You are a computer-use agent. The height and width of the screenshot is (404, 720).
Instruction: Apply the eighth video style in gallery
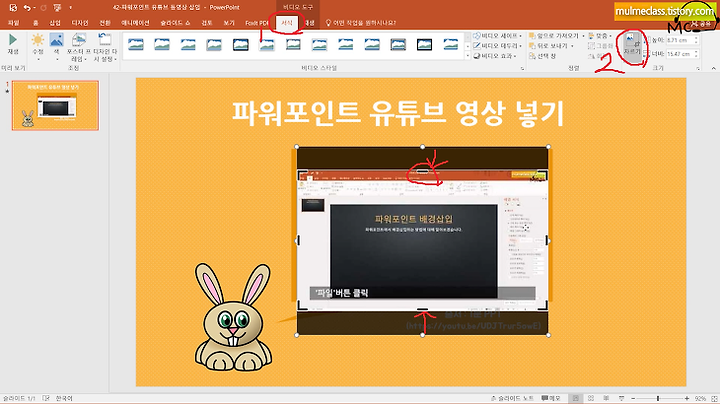[319, 44]
